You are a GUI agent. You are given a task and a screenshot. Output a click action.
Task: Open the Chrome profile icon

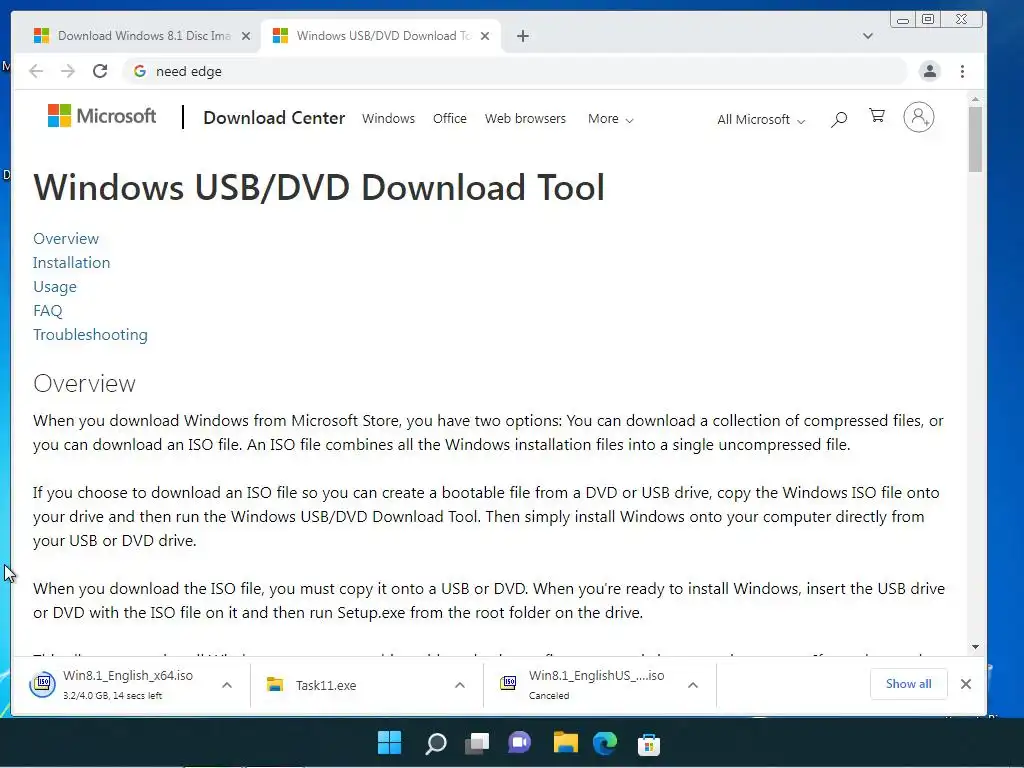929,71
